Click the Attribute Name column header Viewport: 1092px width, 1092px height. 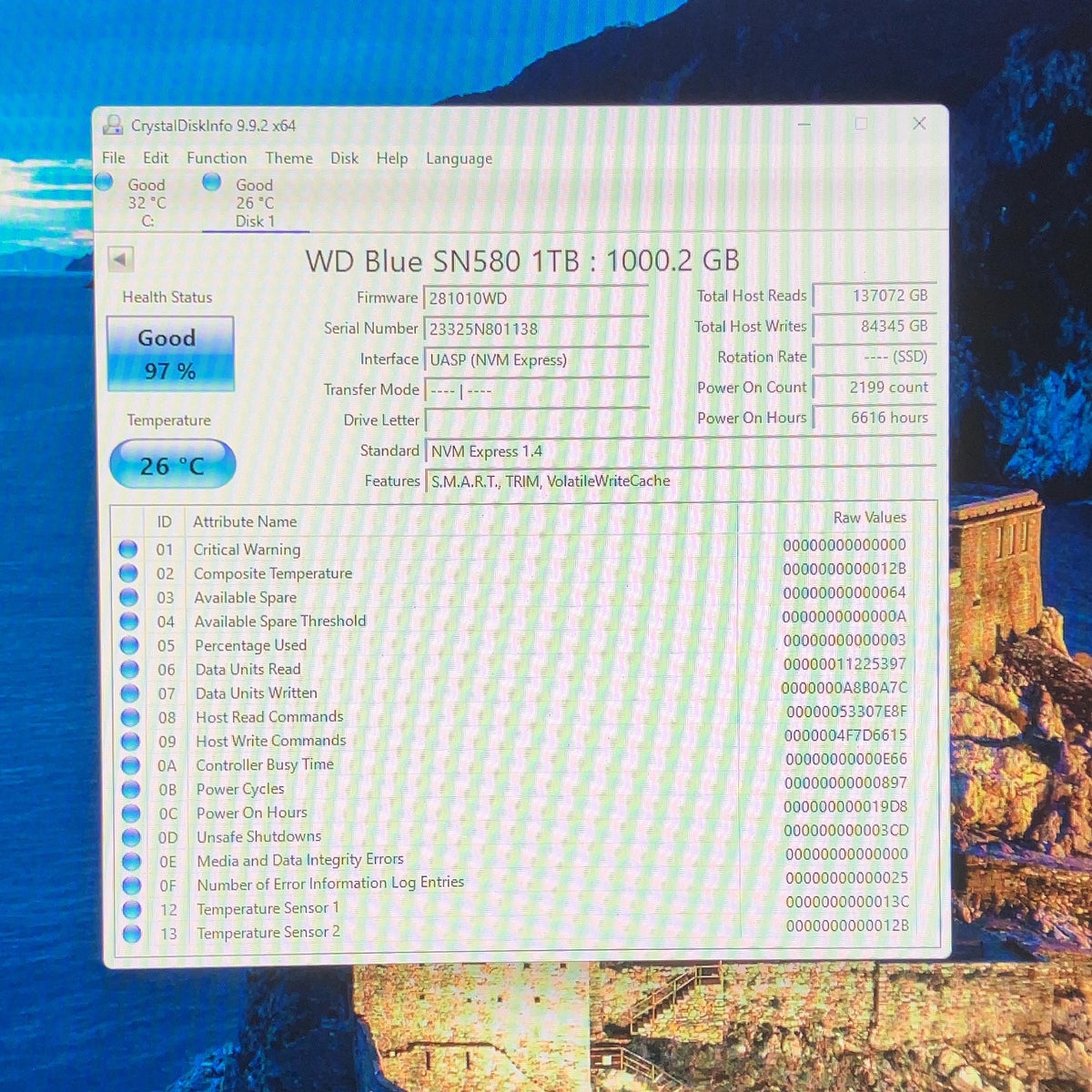pyautogui.click(x=245, y=521)
